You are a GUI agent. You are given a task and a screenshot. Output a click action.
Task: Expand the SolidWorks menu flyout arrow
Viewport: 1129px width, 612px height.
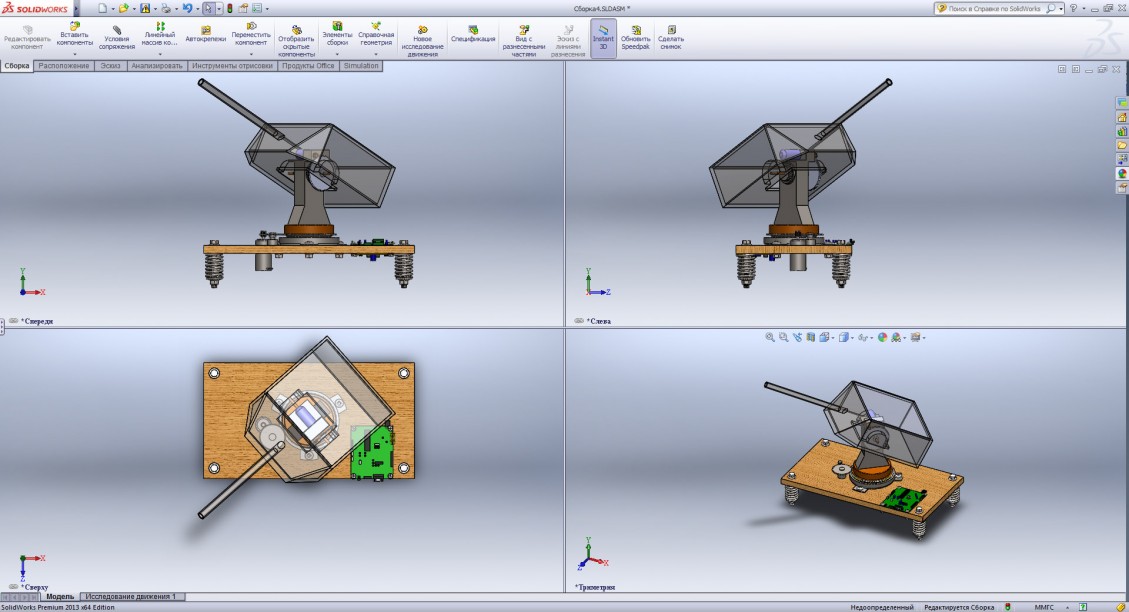click(x=76, y=9)
